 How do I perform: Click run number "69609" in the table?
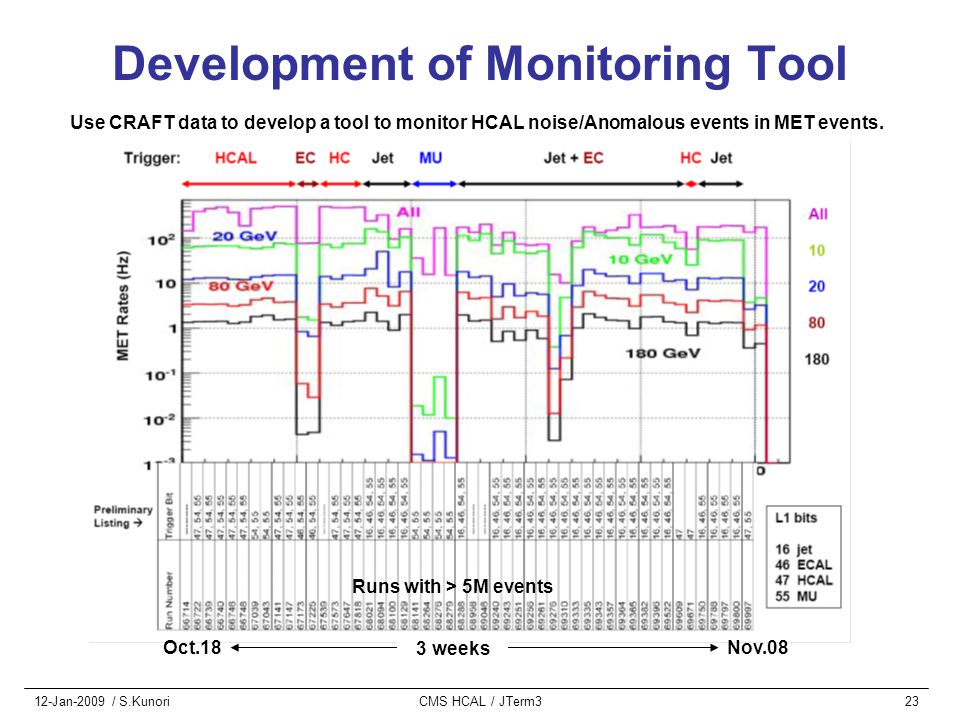tap(680, 614)
